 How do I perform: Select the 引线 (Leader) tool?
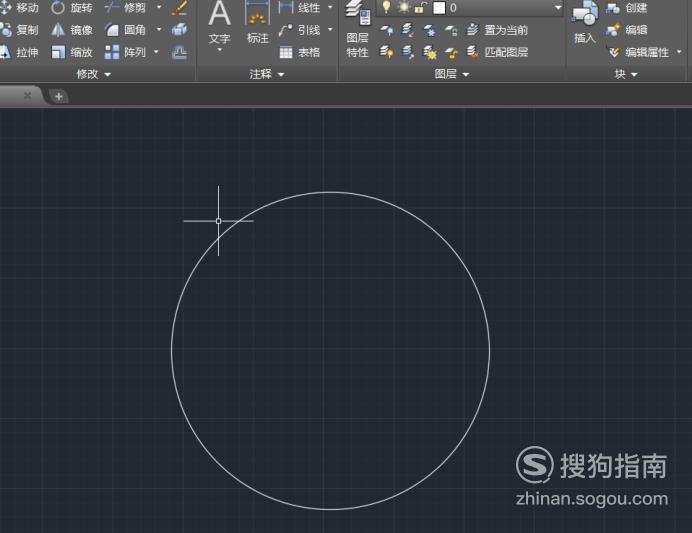(x=300, y=30)
